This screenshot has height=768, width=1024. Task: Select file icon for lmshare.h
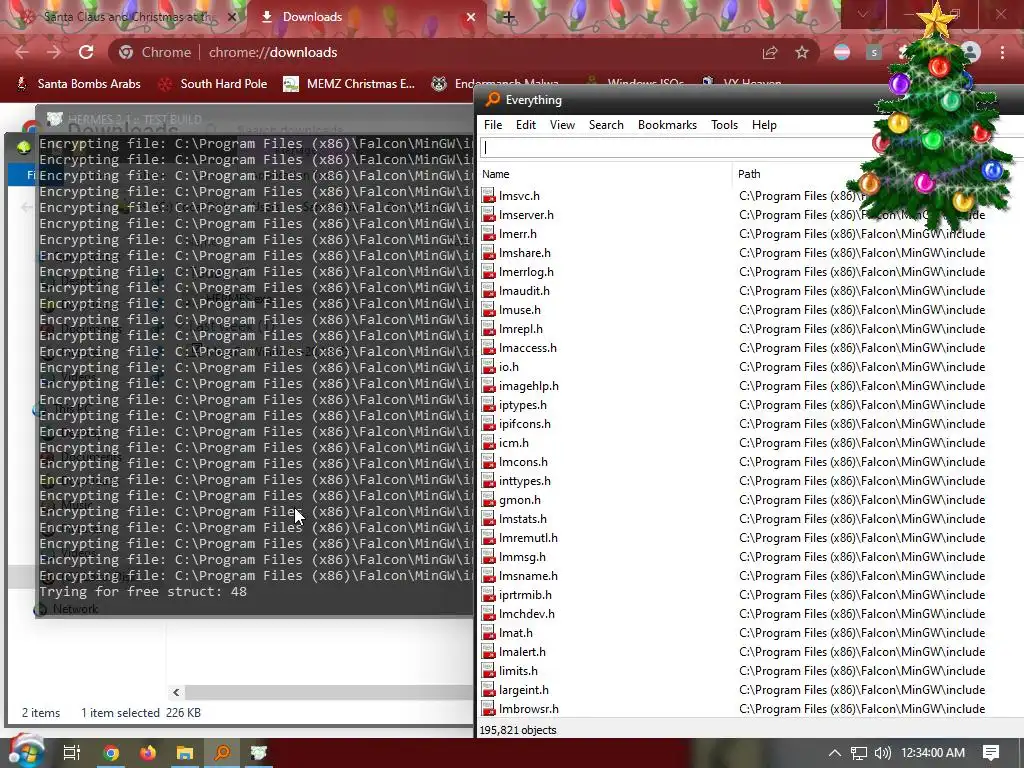pyautogui.click(x=488, y=253)
